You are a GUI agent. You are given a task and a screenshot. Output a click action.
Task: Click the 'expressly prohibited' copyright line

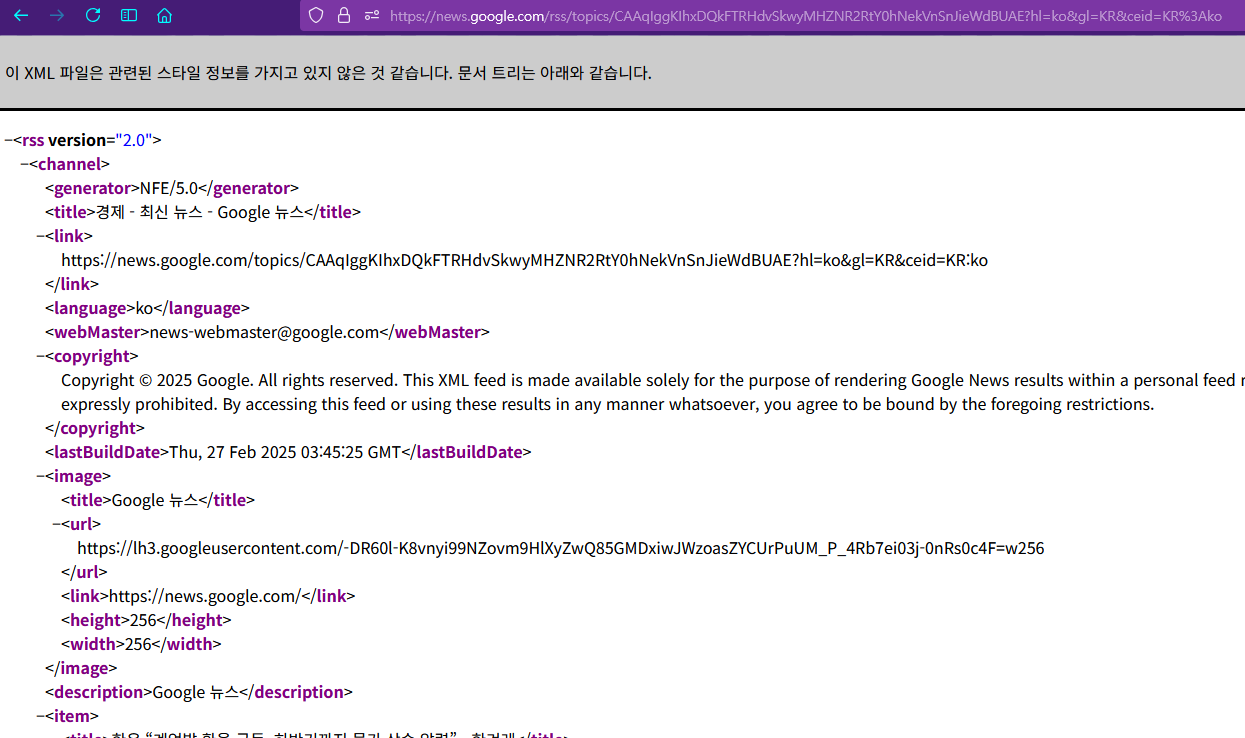(x=607, y=404)
